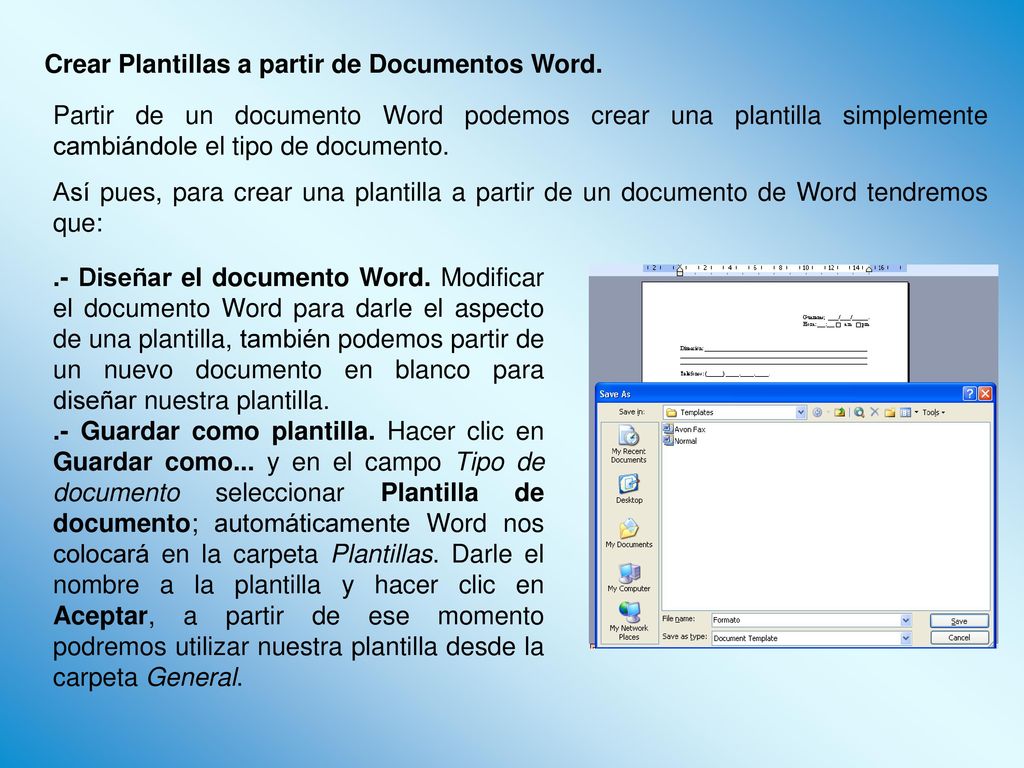The height and width of the screenshot is (768, 1024).
Task: Open My Computer in places bar
Action: click(x=628, y=577)
